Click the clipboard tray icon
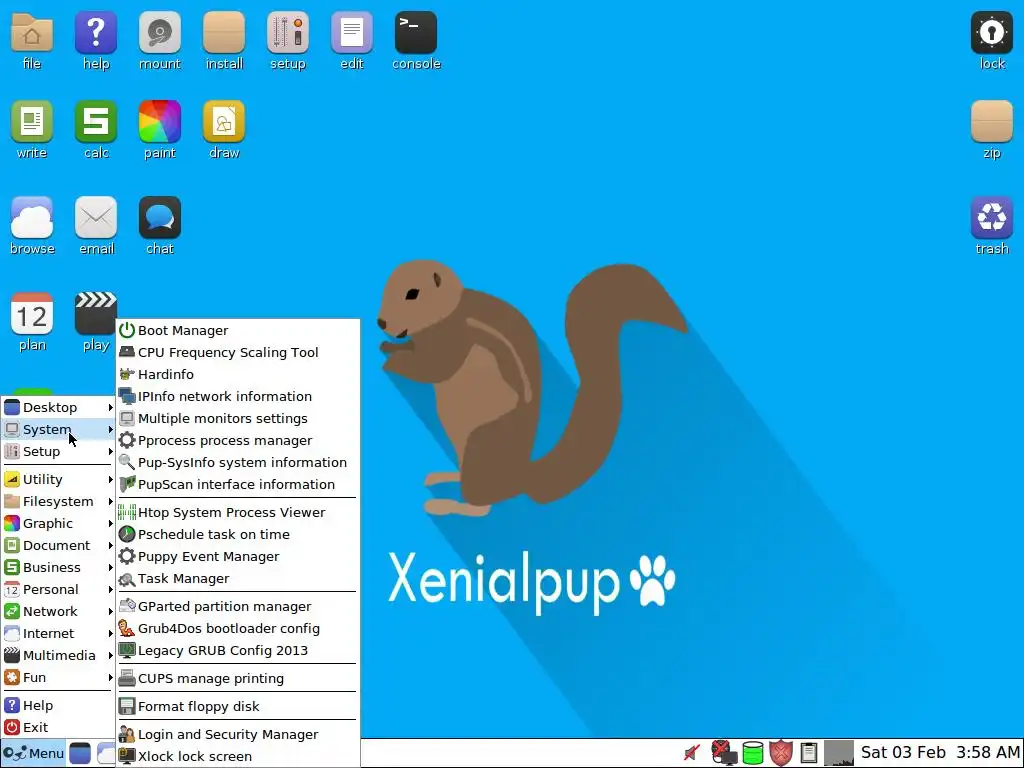 [808, 753]
